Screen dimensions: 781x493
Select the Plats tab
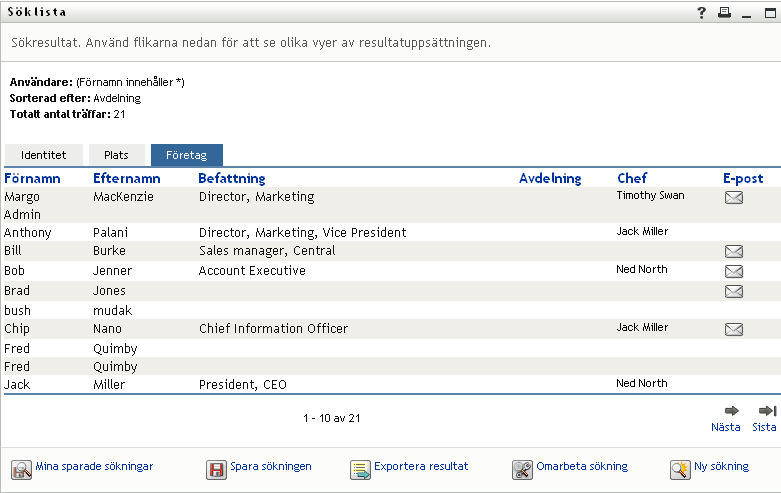pyautogui.click(x=116, y=155)
